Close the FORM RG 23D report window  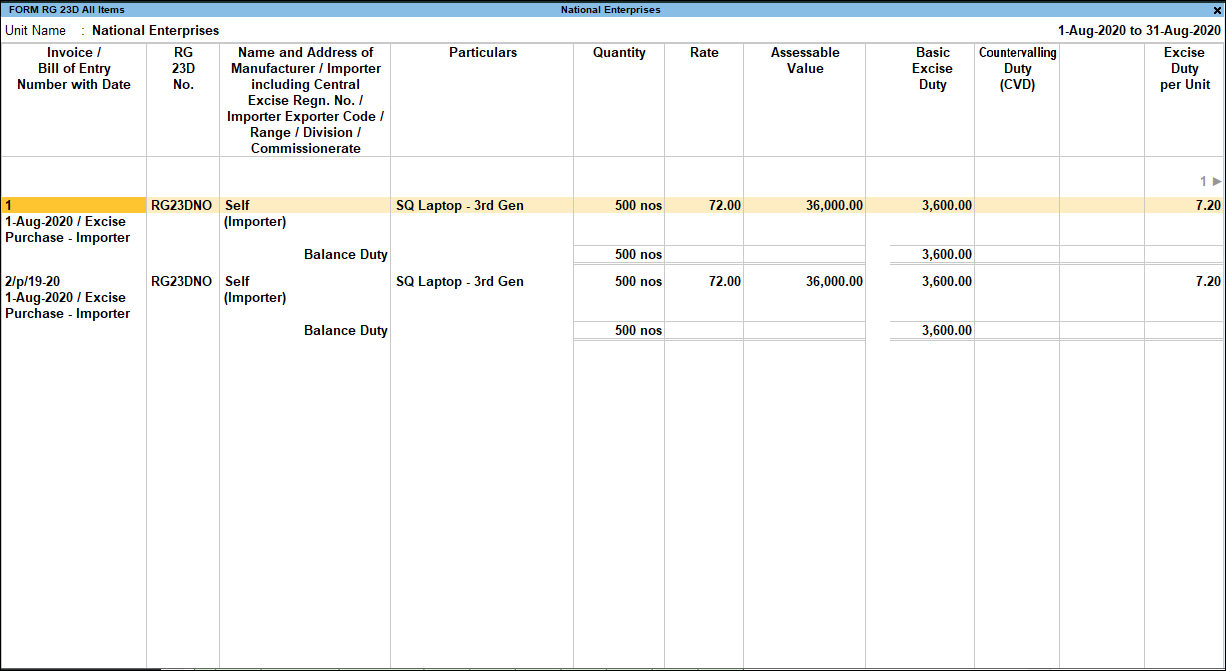coord(1217,10)
